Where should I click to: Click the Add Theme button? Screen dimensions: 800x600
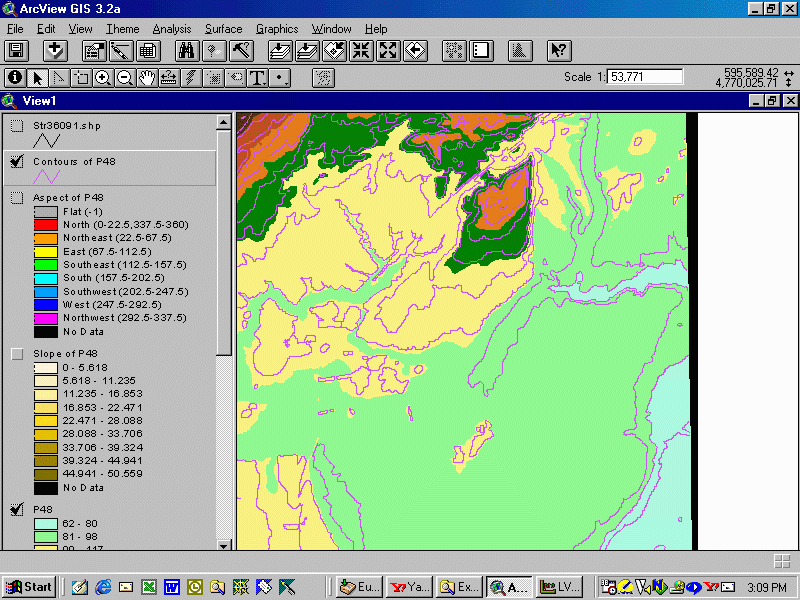point(55,51)
